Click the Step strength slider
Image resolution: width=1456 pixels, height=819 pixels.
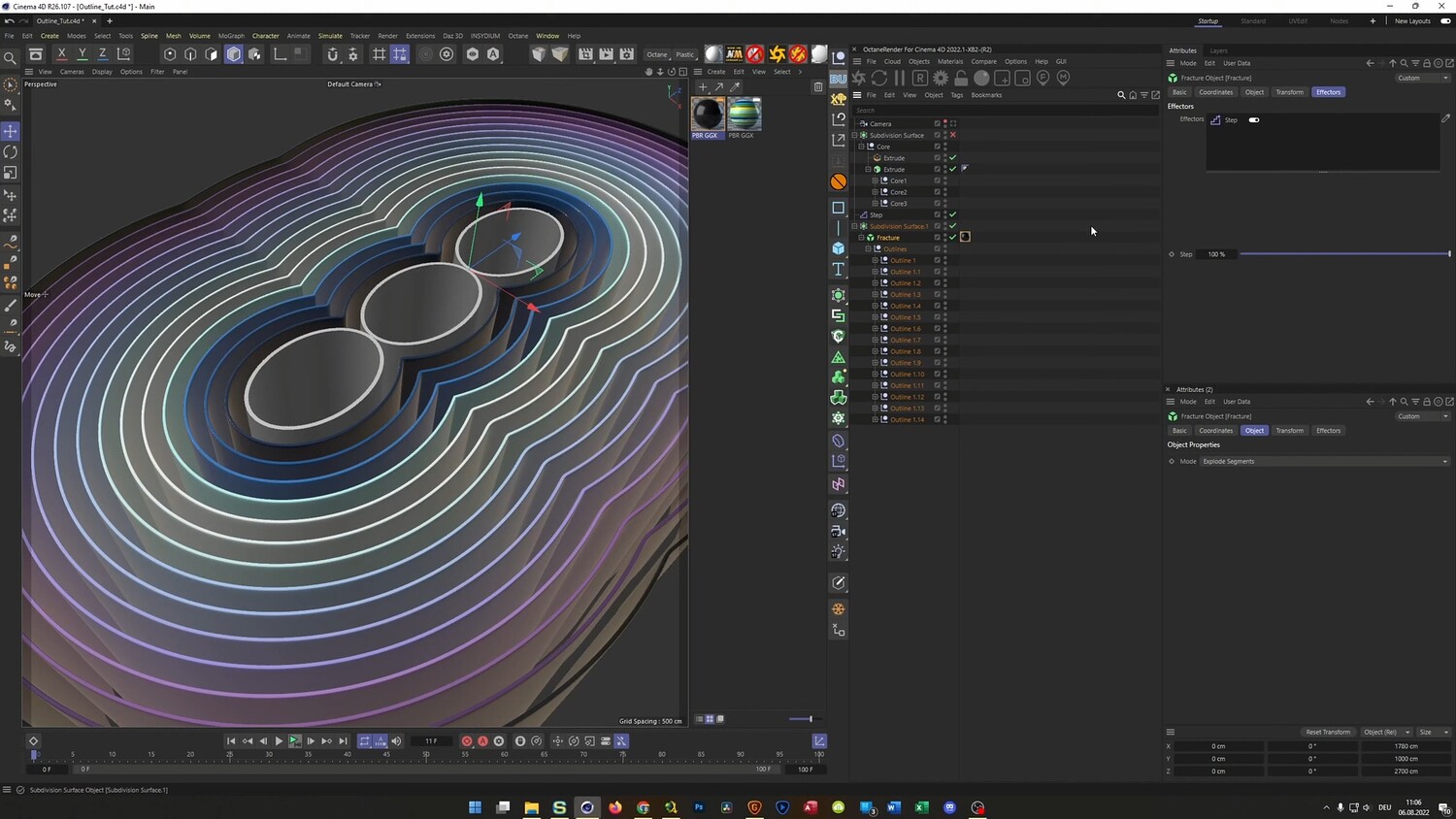pos(1344,254)
